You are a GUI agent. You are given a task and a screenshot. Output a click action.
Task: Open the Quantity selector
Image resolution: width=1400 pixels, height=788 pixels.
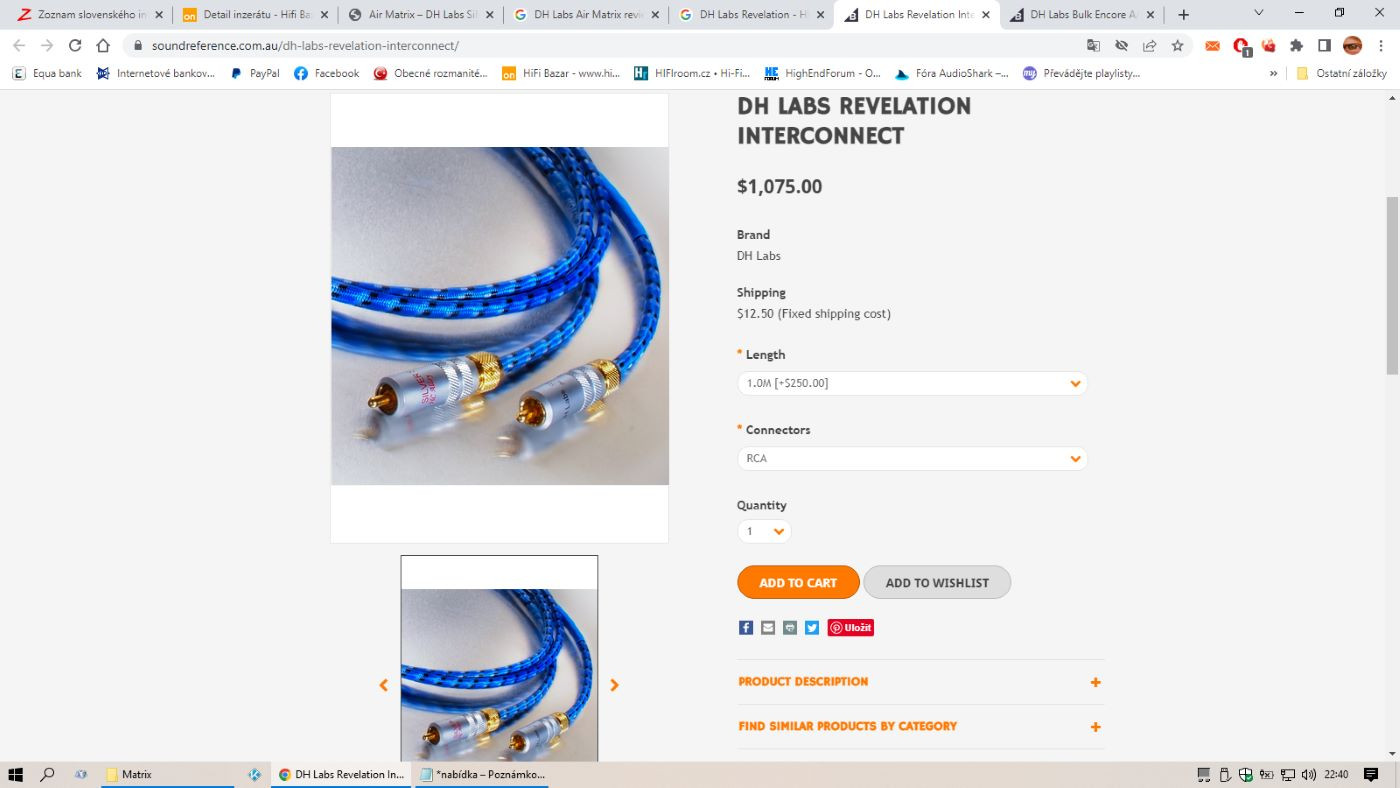tap(764, 532)
